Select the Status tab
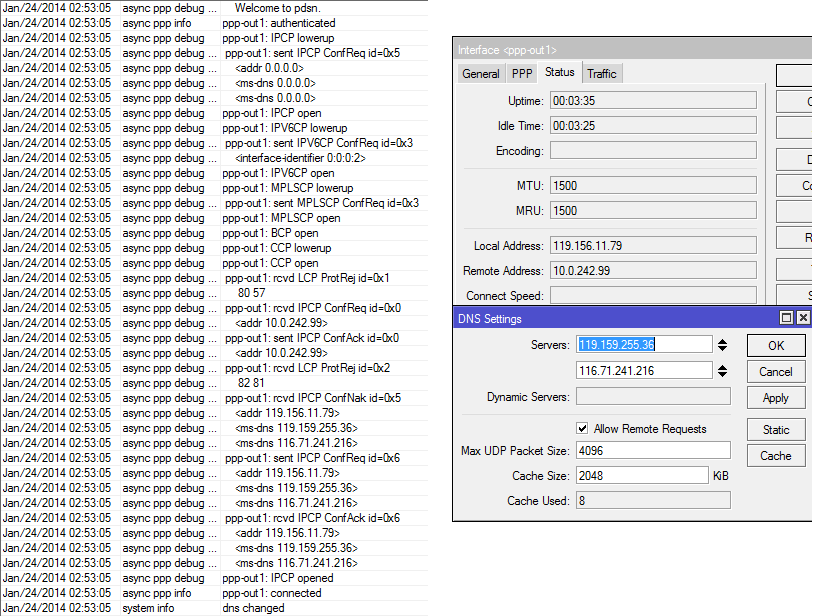The image size is (821, 616). 560,73
